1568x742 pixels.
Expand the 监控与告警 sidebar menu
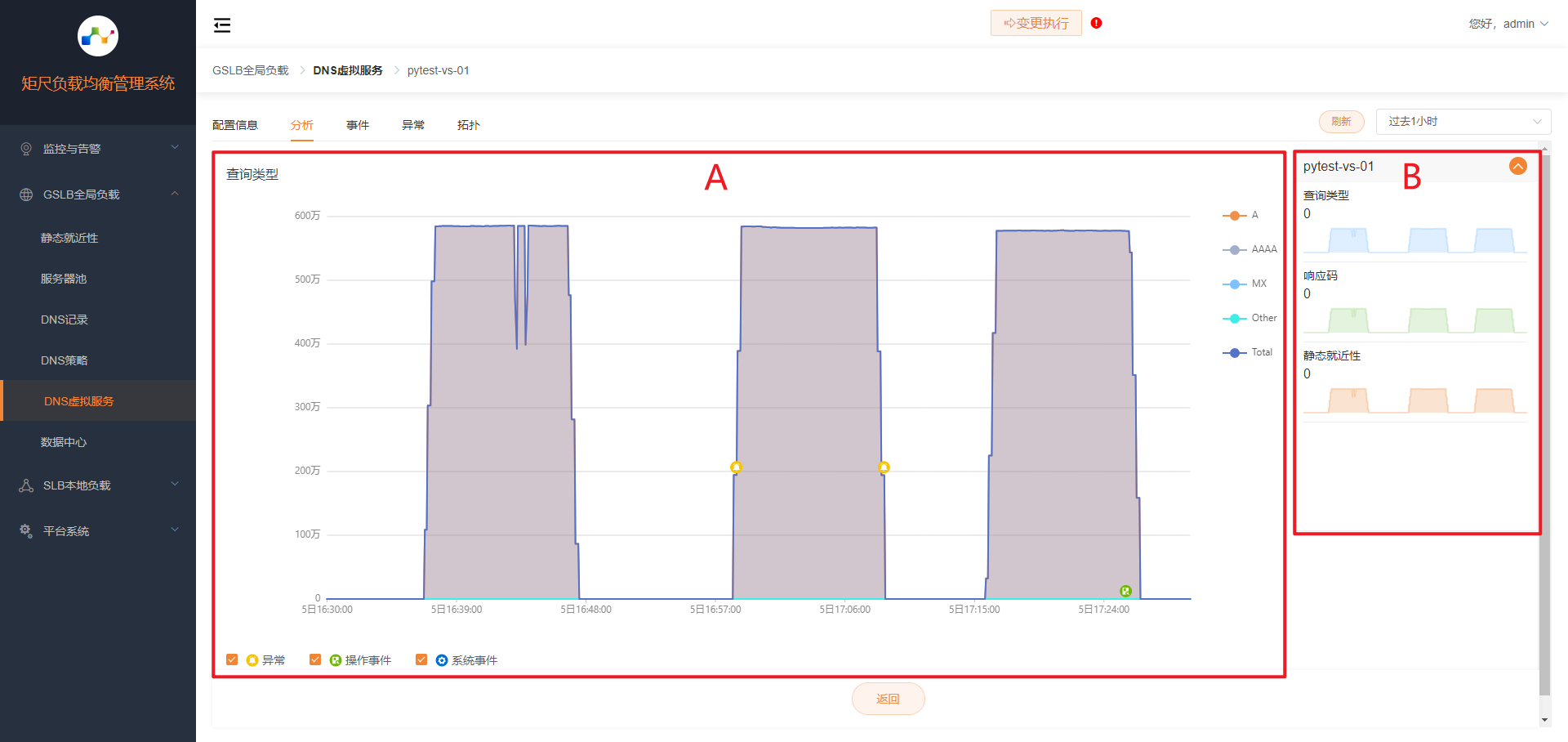pyautogui.click(x=98, y=149)
